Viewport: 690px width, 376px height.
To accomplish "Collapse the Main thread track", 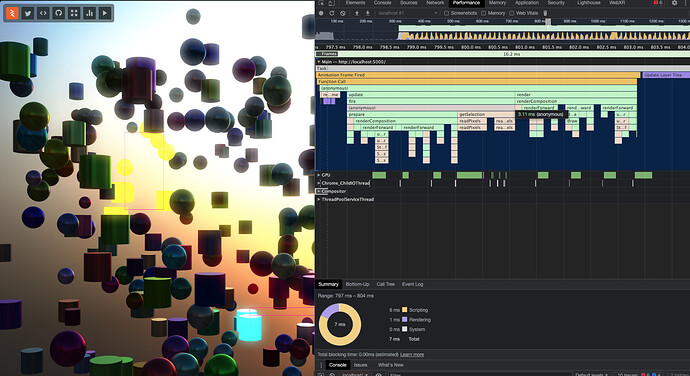I will point(319,62).
